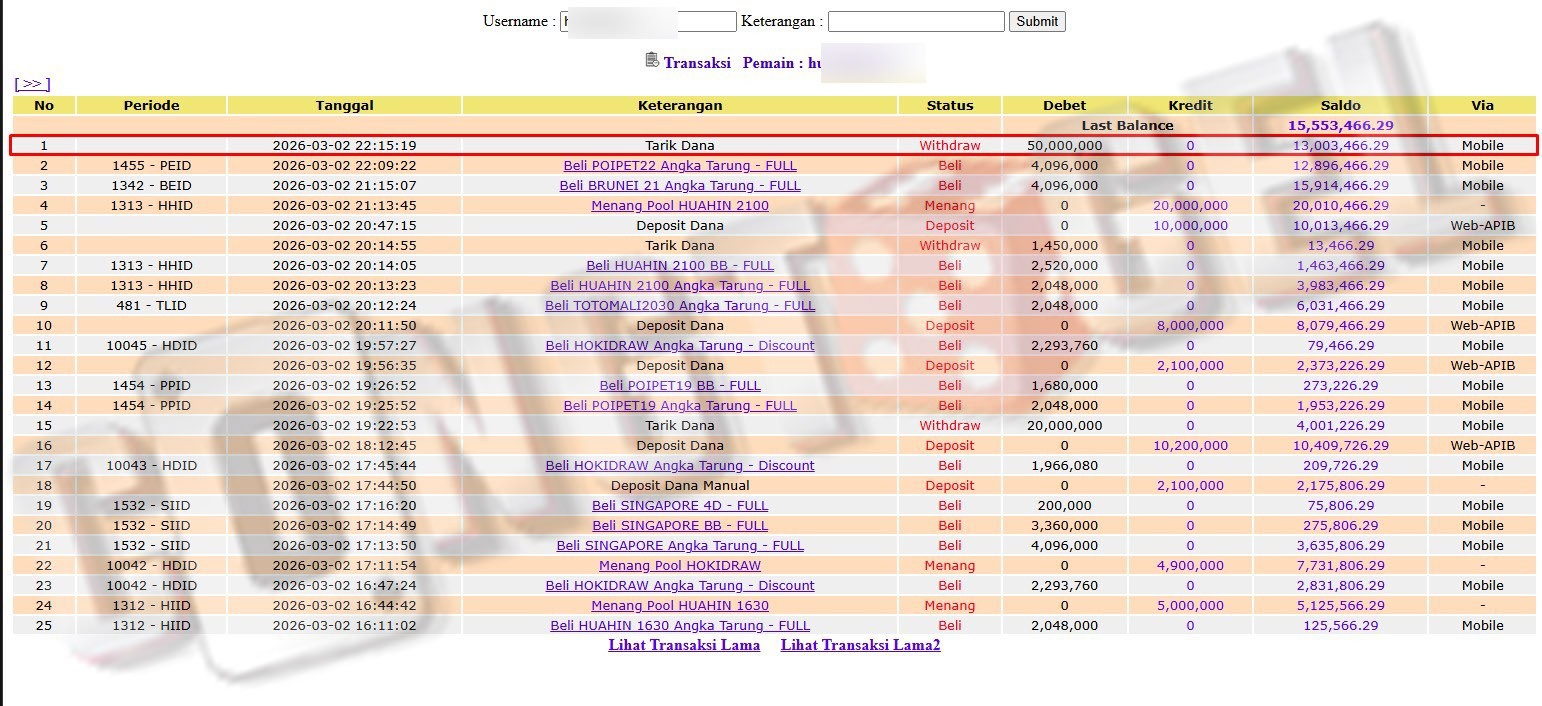Select the highlighted Tarik Dana 50,000,000 row
Viewport: 1542px width, 706px height.
tap(680, 146)
